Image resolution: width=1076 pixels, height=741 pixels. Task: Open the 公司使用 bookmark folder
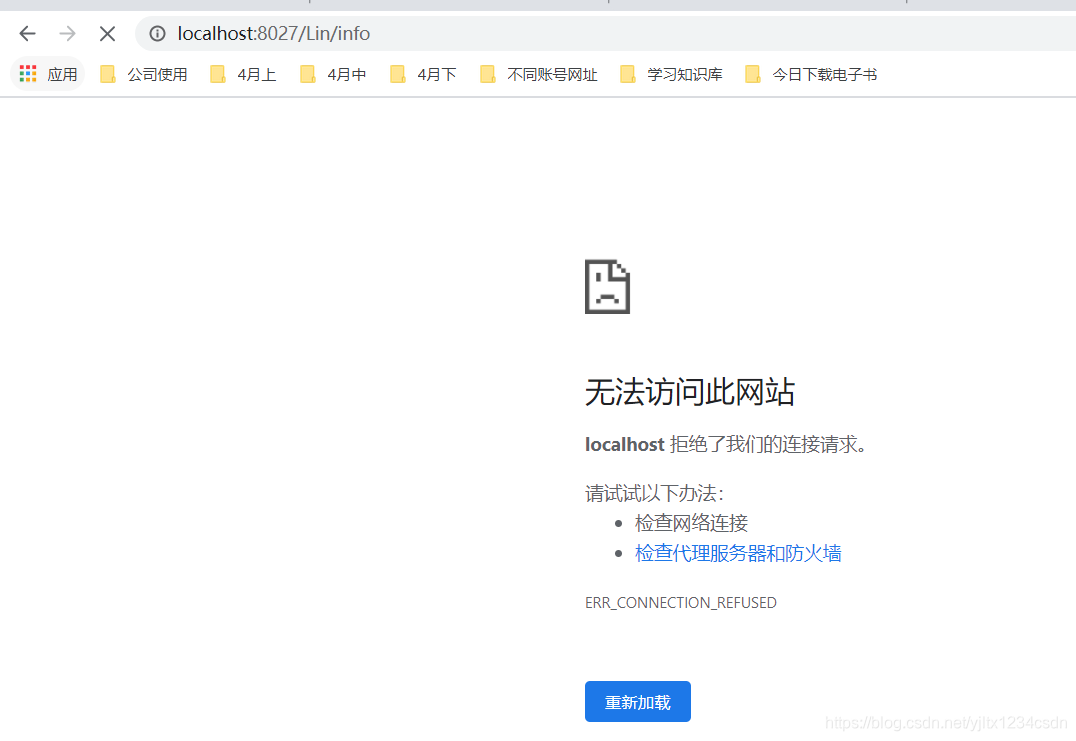pyautogui.click(x=143, y=73)
